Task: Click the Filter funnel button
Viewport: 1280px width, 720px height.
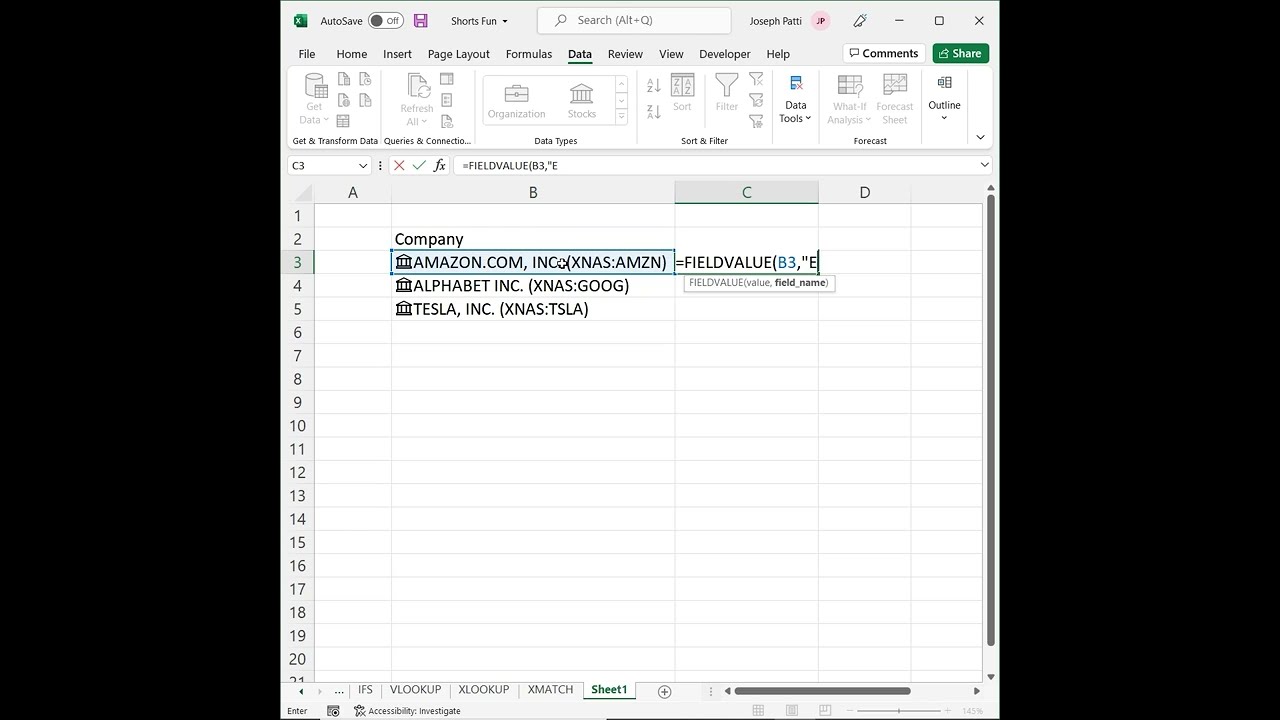Action: pos(727,93)
